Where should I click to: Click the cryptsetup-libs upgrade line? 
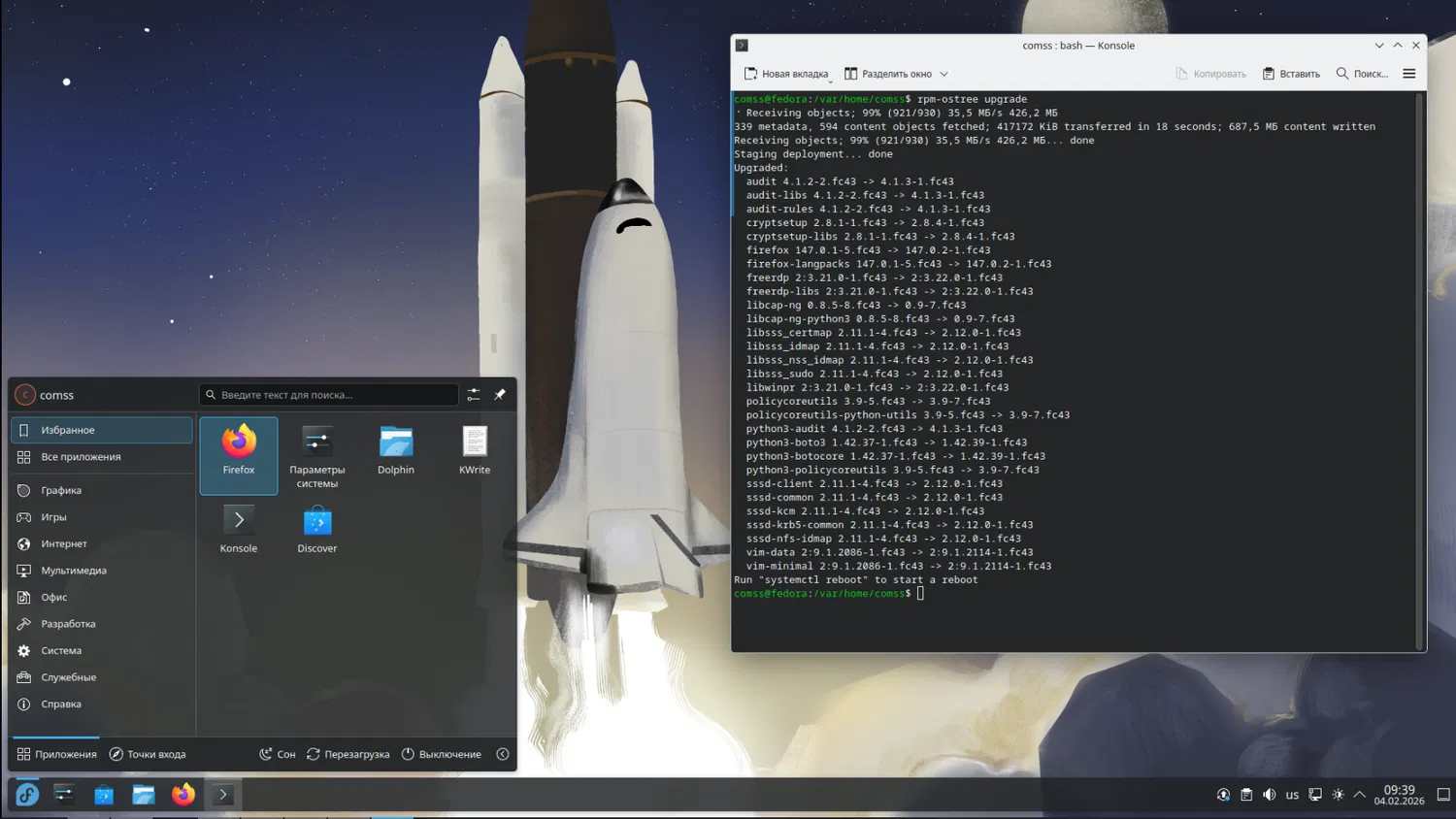point(880,237)
